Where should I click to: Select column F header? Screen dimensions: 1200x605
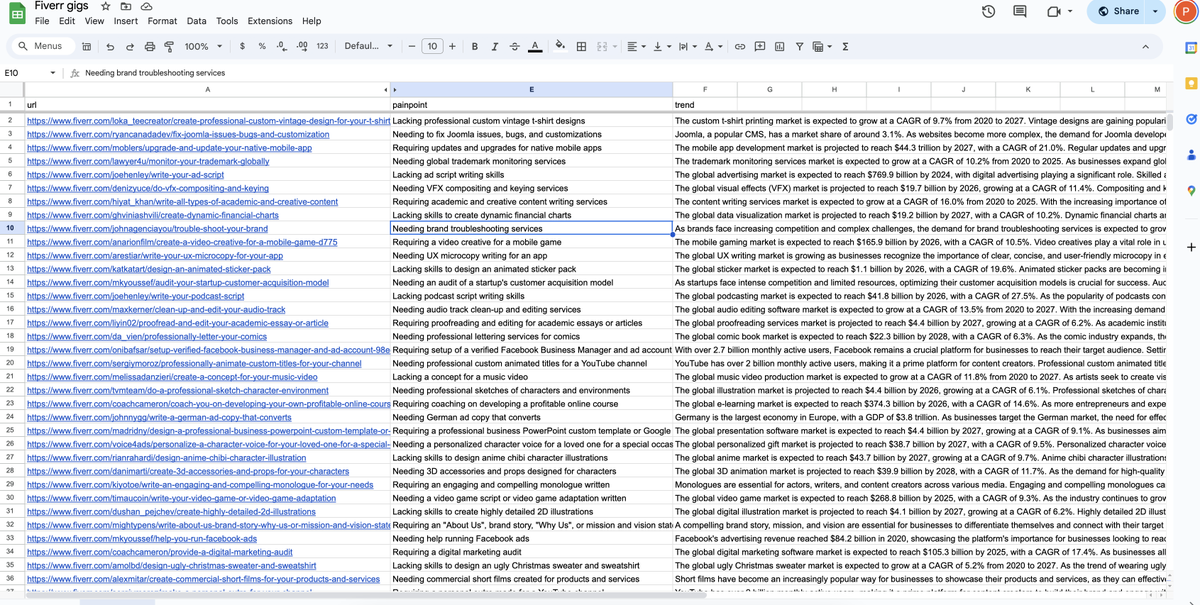(705, 90)
